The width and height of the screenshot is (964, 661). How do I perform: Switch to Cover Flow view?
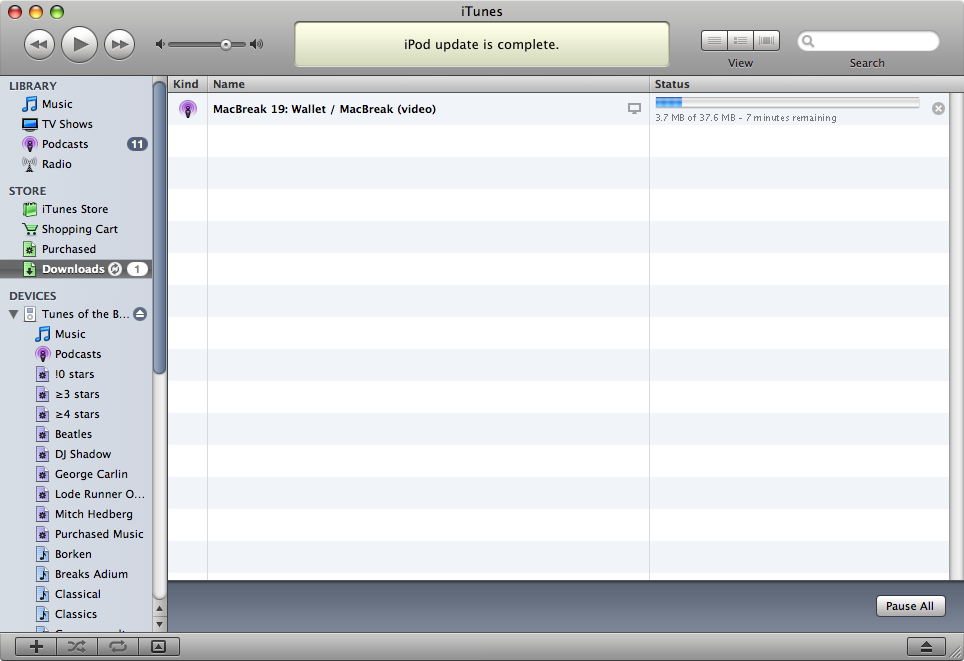(x=766, y=41)
